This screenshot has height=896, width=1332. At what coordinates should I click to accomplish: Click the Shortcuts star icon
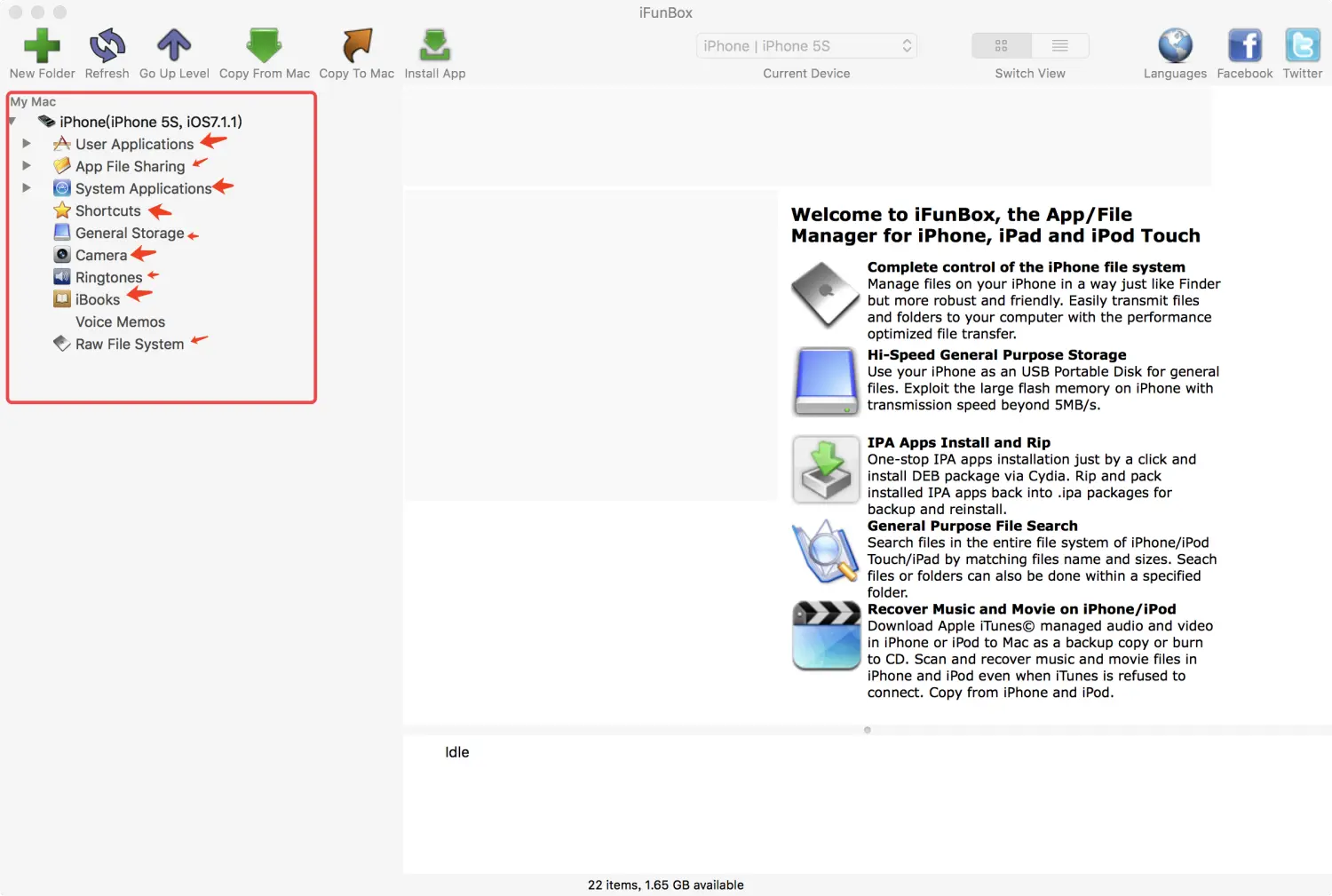61,210
